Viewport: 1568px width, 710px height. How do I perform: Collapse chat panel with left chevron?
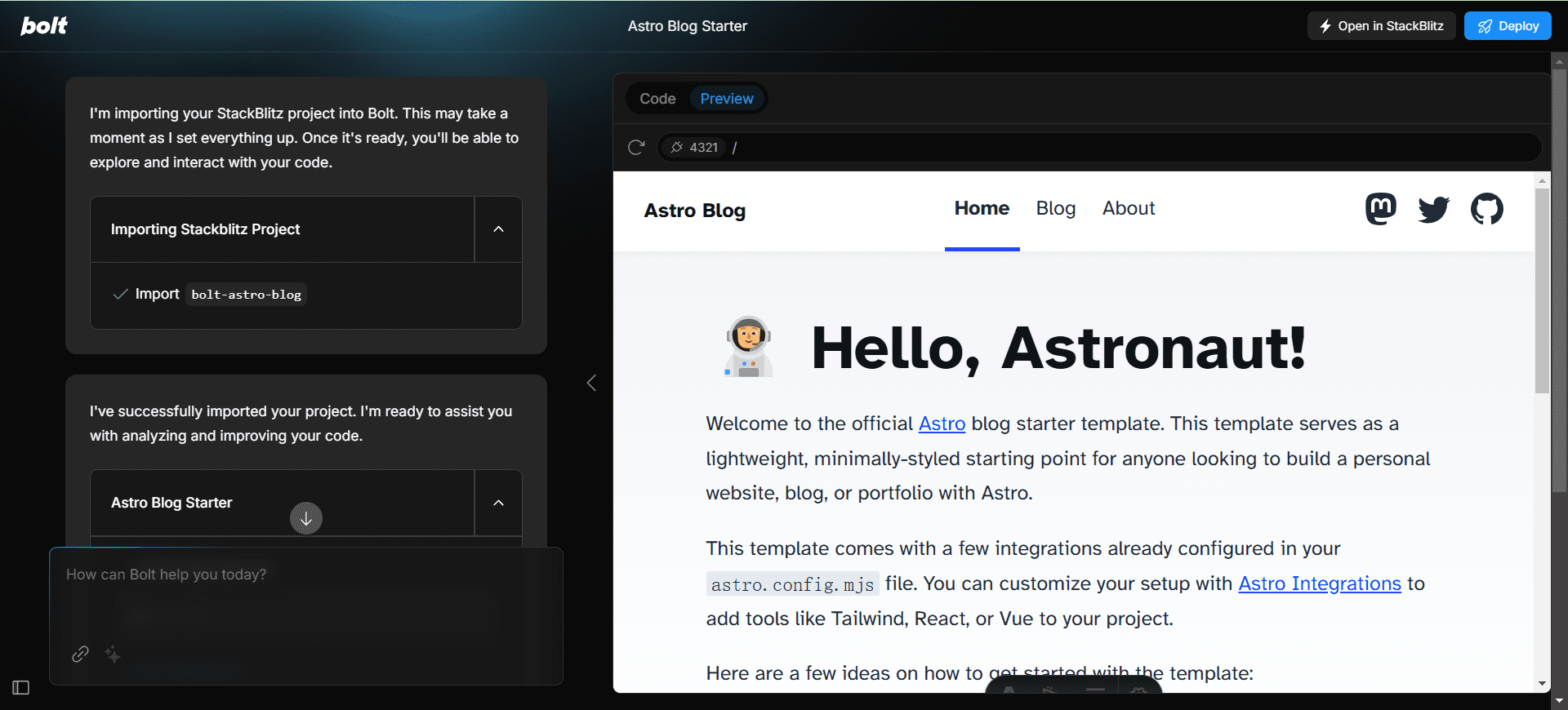[591, 383]
